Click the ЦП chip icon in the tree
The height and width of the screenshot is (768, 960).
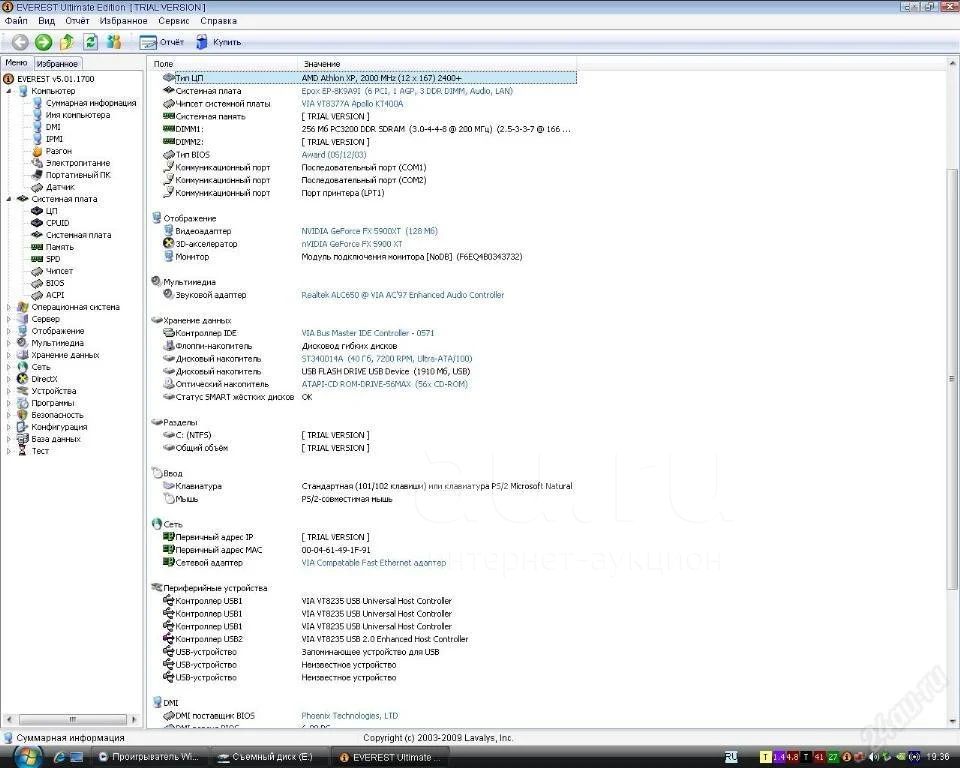(x=37, y=211)
